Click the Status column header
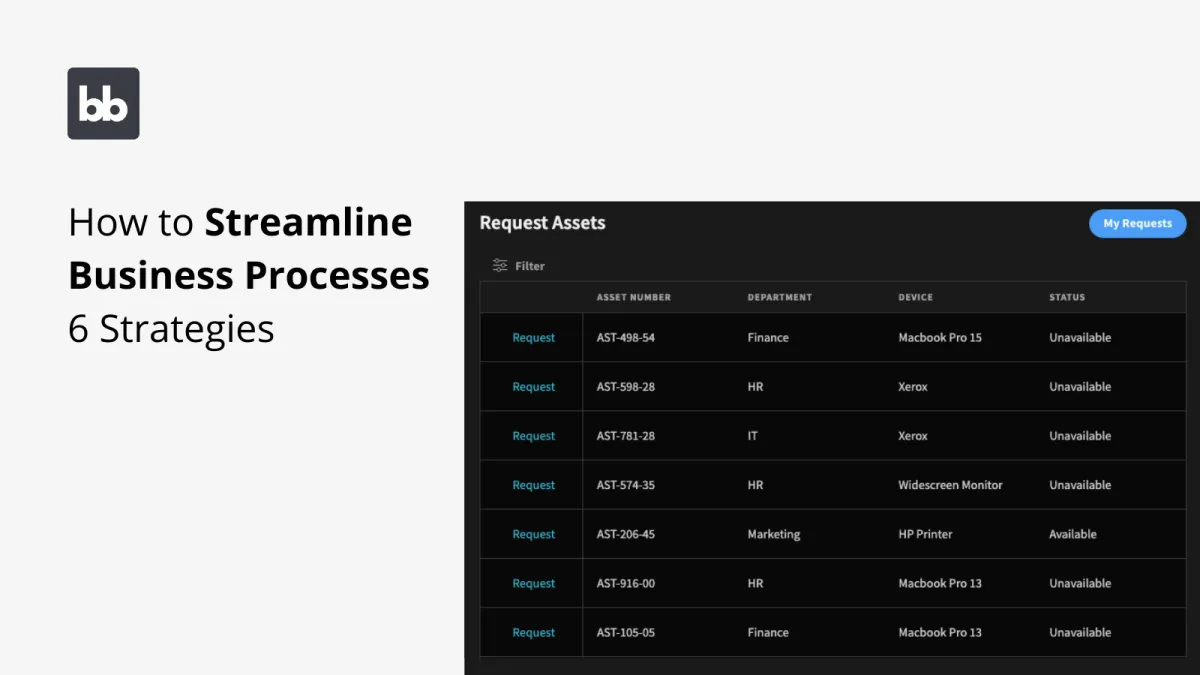This screenshot has width=1200, height=675. (1067, 297)
